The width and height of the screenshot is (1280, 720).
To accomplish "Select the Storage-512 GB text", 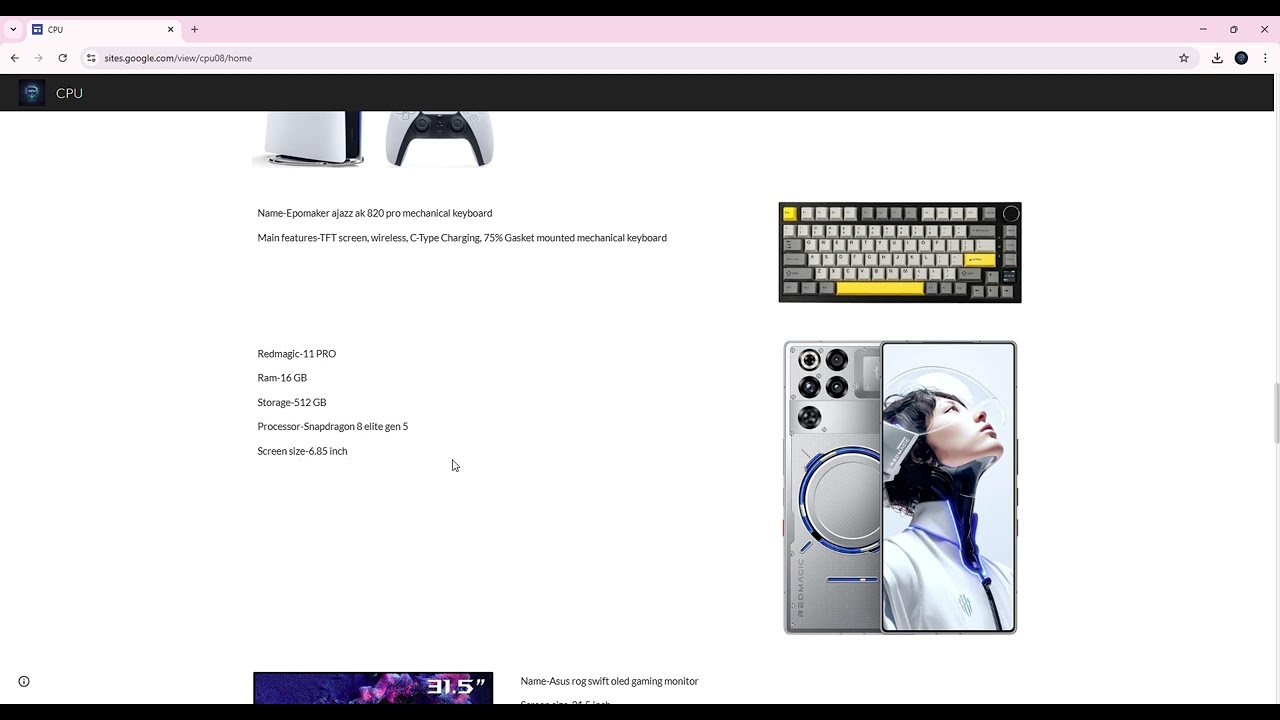I will [x=292, y=403].
